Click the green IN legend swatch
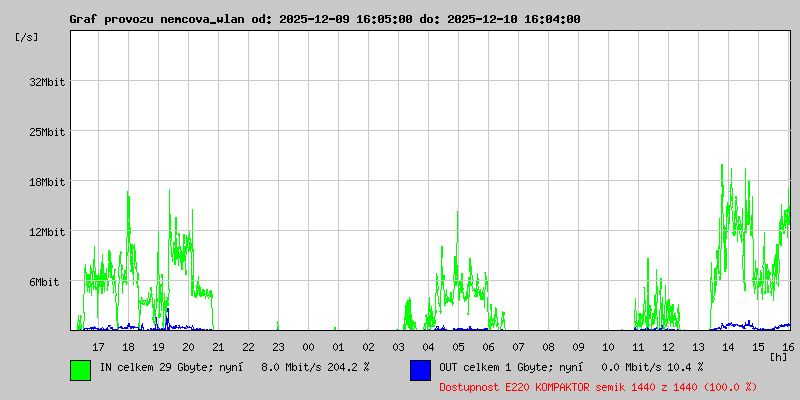Screen dimensions: 800x400 point(81,370)
